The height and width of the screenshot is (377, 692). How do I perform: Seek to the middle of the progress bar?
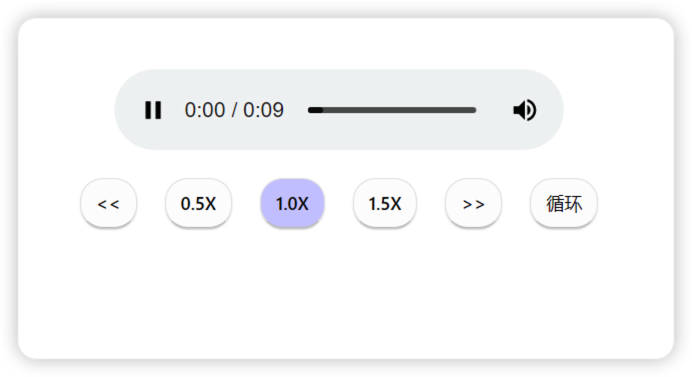click(392, 110)
